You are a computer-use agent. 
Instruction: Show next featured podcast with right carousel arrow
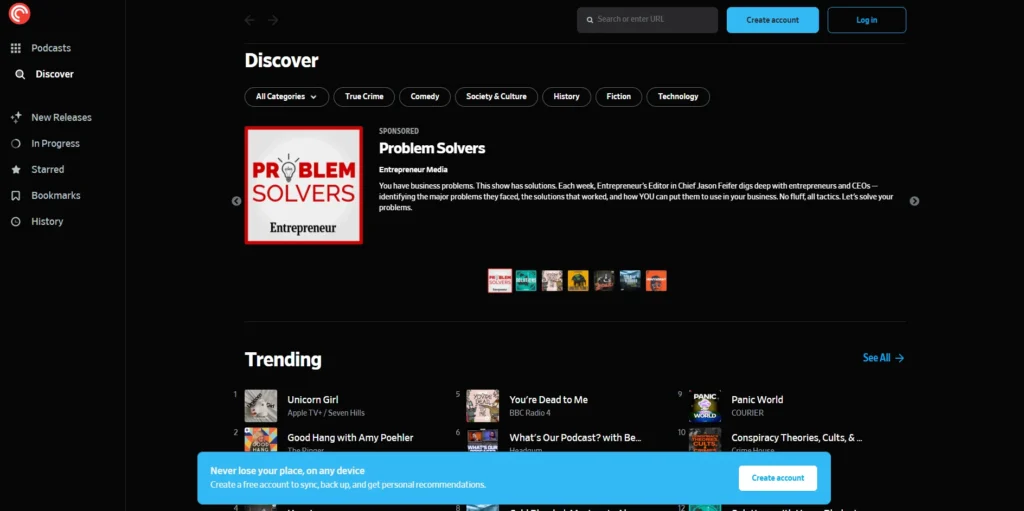point(914,201)
